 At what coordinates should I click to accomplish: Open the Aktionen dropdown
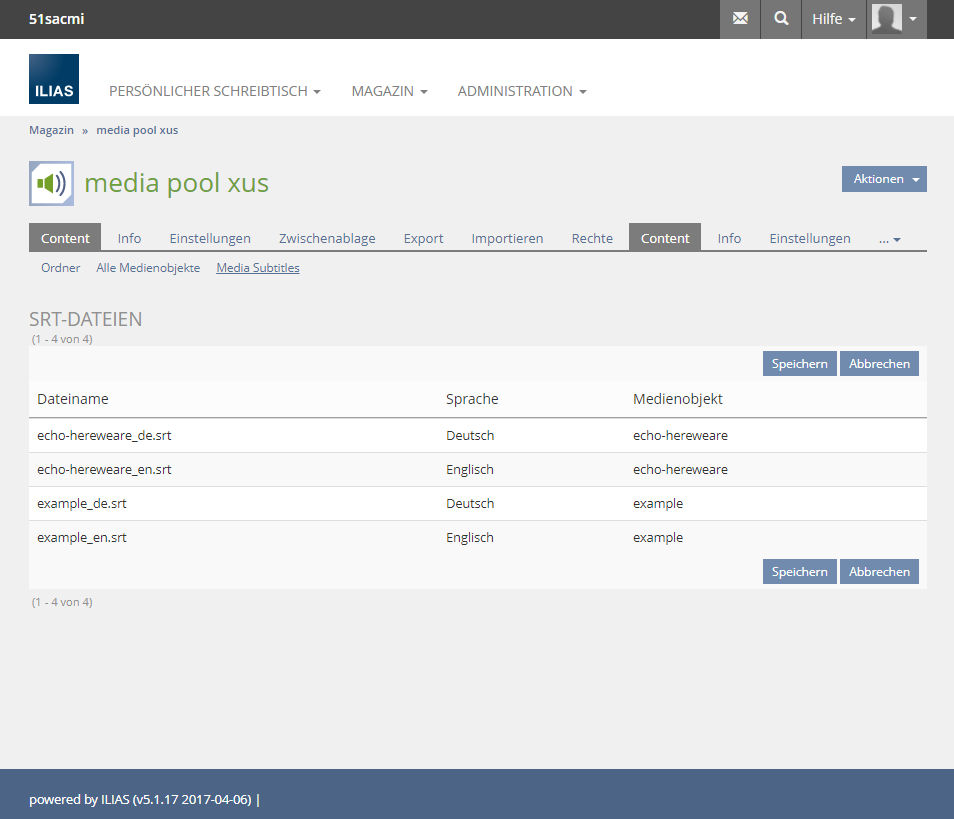coord(884,179)
